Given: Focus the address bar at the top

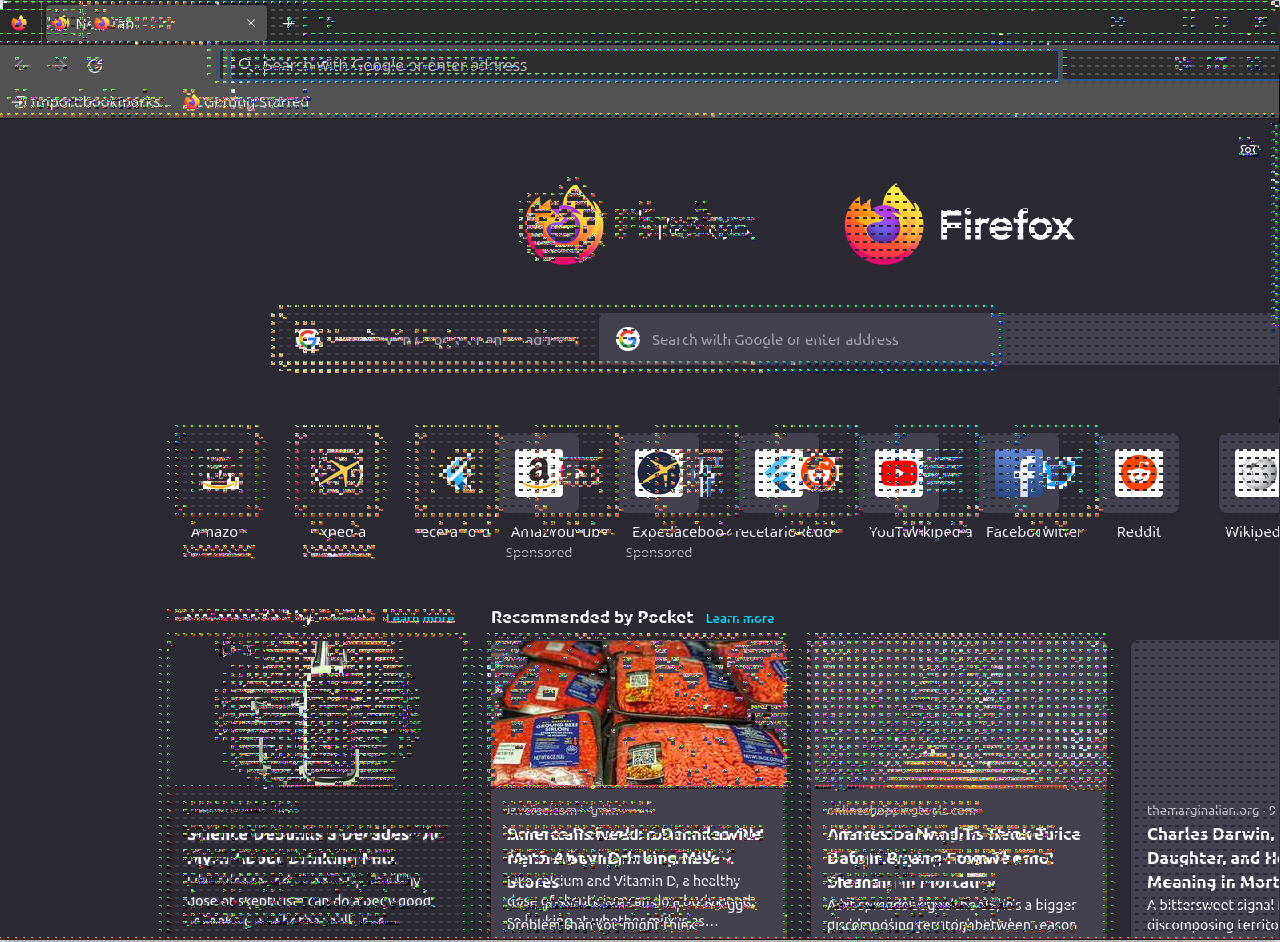Looking at the screenshot, I should [x=640, y=65].
